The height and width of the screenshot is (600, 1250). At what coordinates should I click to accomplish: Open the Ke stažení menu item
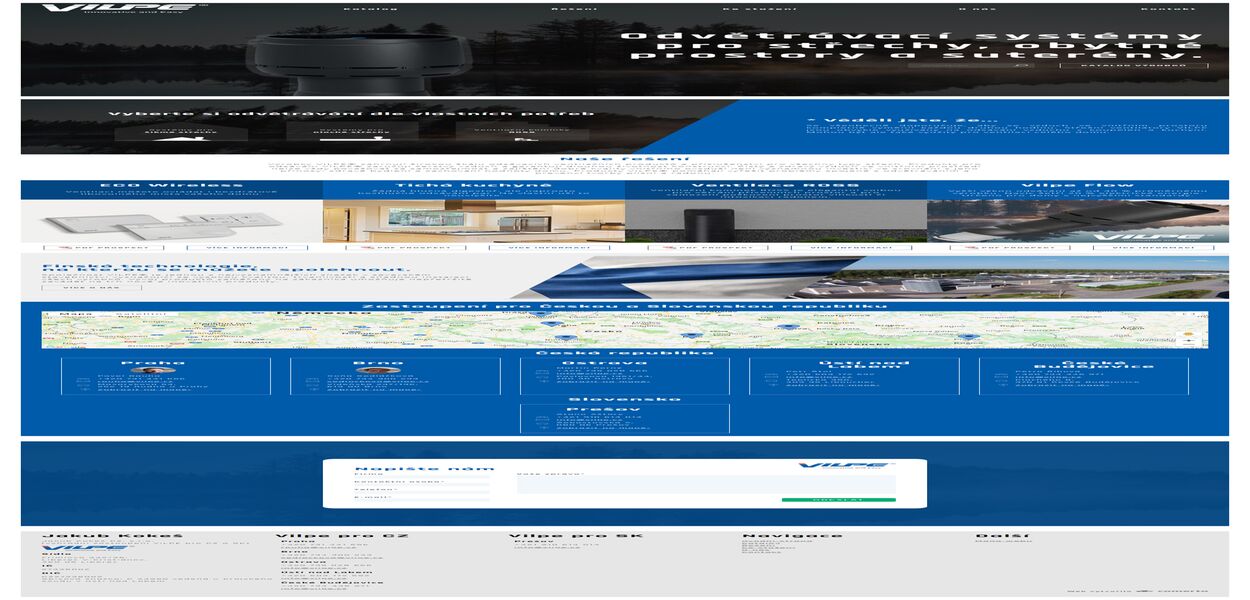click(760, 8)
